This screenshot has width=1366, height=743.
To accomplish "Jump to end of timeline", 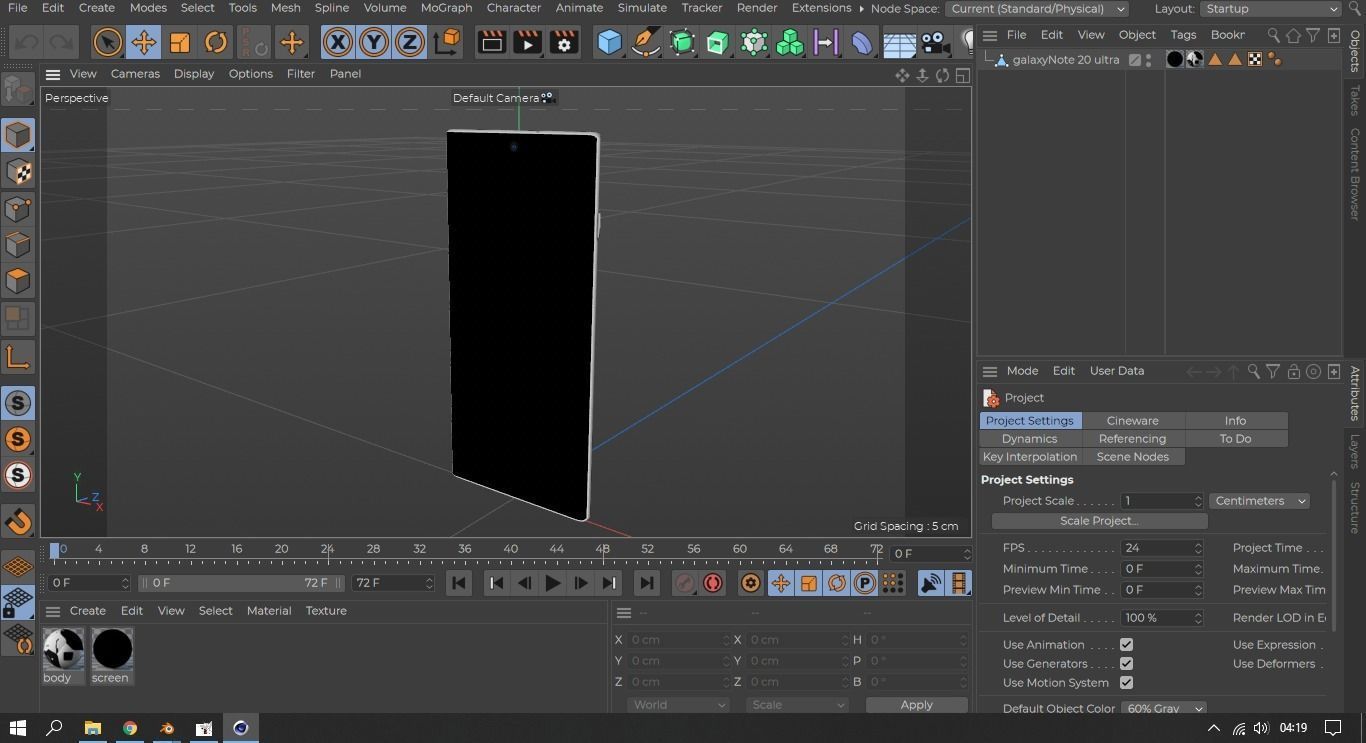I will point(646,583).
